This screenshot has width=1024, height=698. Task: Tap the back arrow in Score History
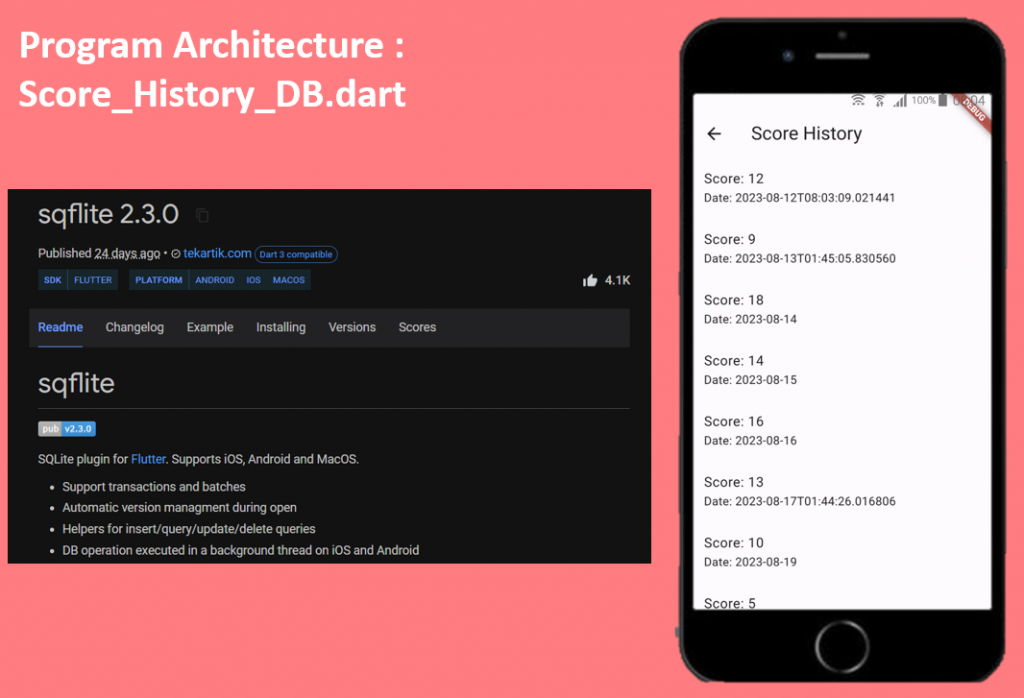coord(714,134)
